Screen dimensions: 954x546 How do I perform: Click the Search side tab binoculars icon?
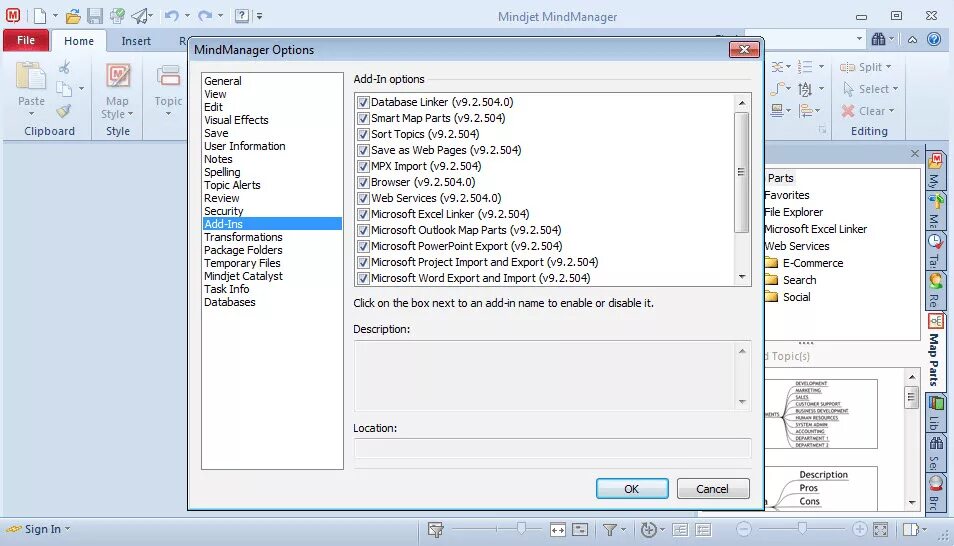[x=936, y=443]
